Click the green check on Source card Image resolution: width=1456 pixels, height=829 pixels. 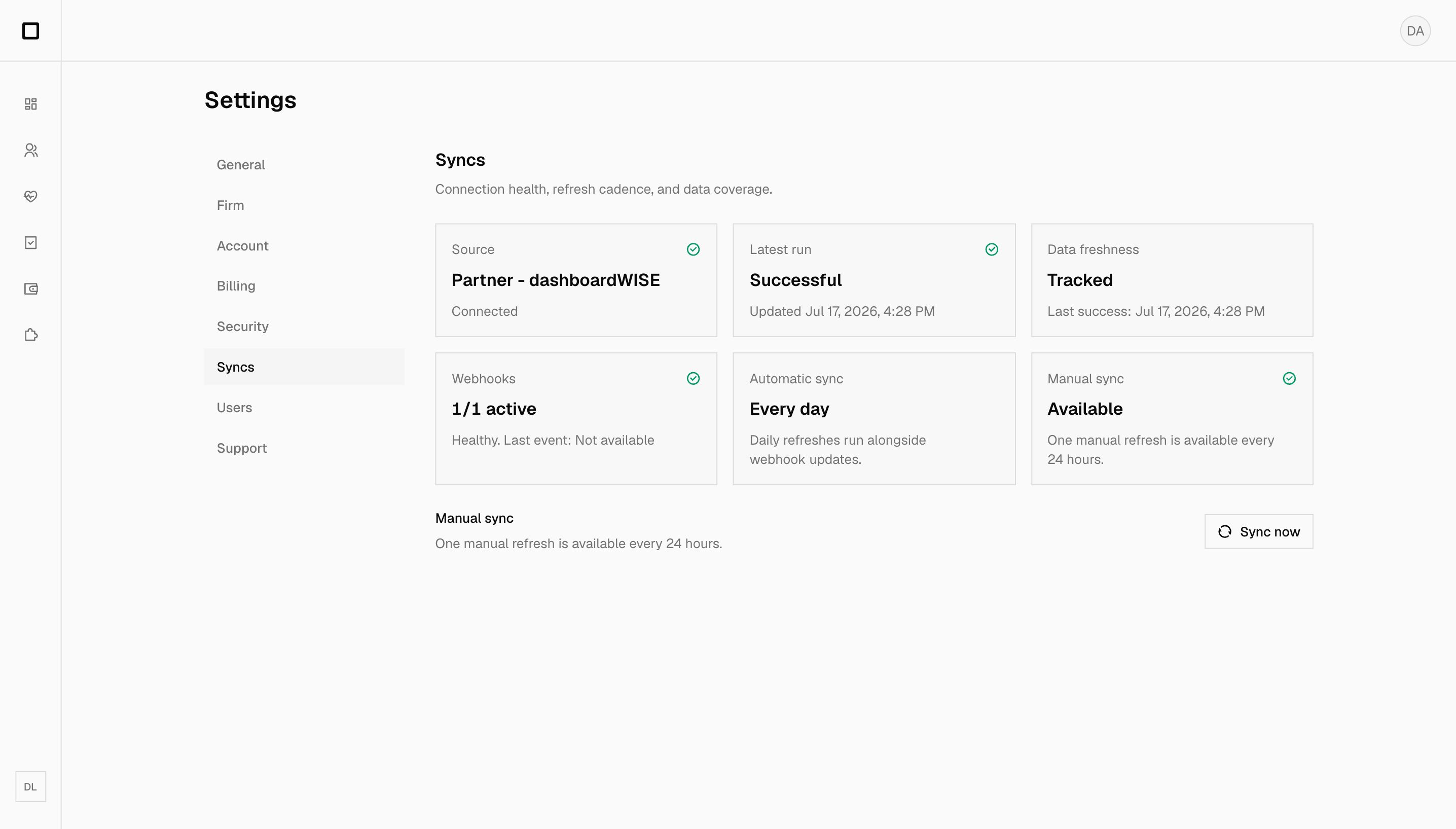point(693,249)
